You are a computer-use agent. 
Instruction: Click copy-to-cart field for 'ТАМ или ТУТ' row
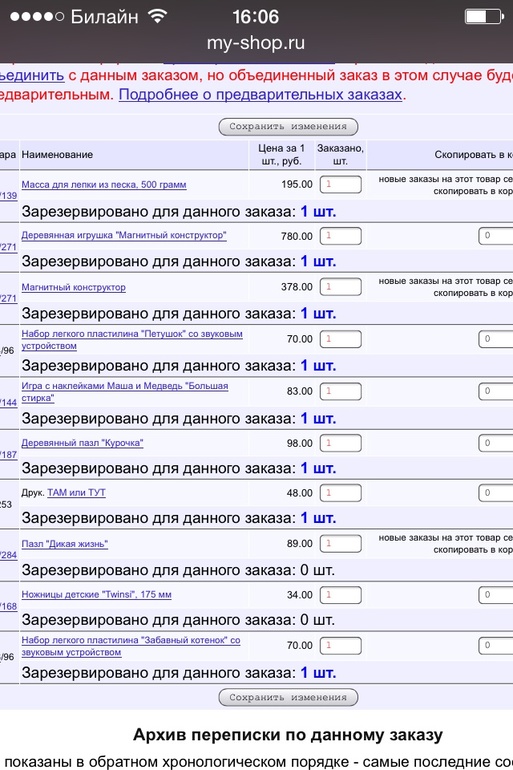coord(496,493)
